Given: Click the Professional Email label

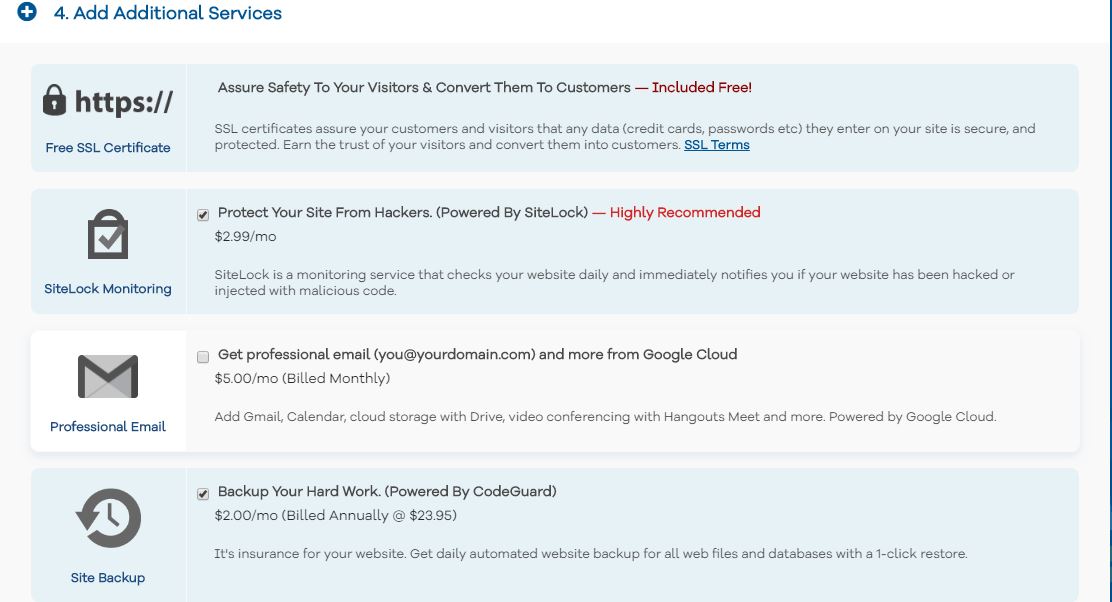Looking at the screenshot, I should click(x=108, y=426).
